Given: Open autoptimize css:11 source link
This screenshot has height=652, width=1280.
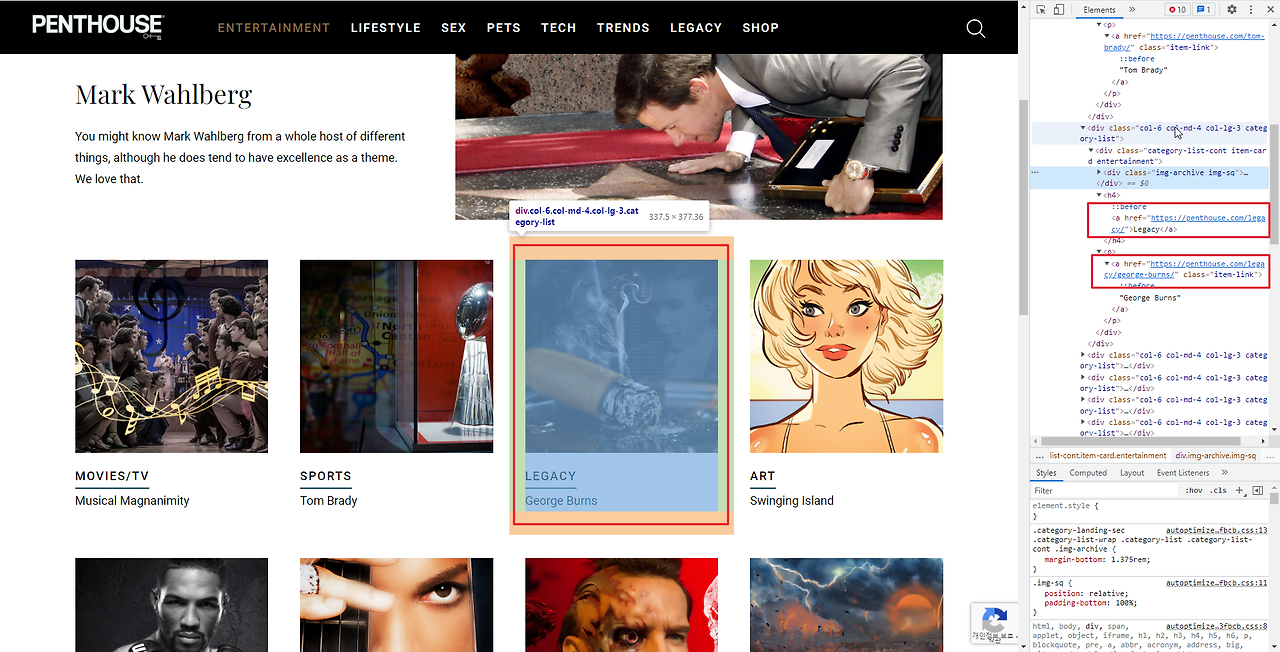Looking at the screenshot, I should [1217, 582].
